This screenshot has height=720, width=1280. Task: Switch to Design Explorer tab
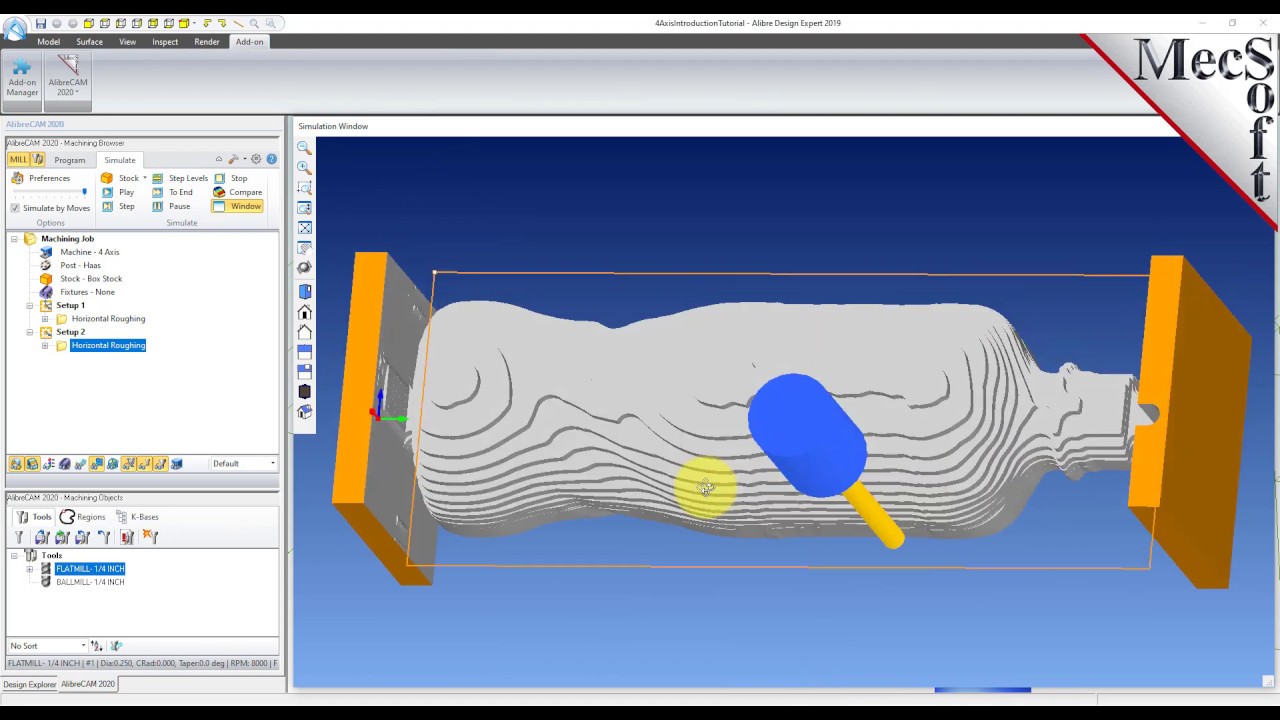pos(29,685)
